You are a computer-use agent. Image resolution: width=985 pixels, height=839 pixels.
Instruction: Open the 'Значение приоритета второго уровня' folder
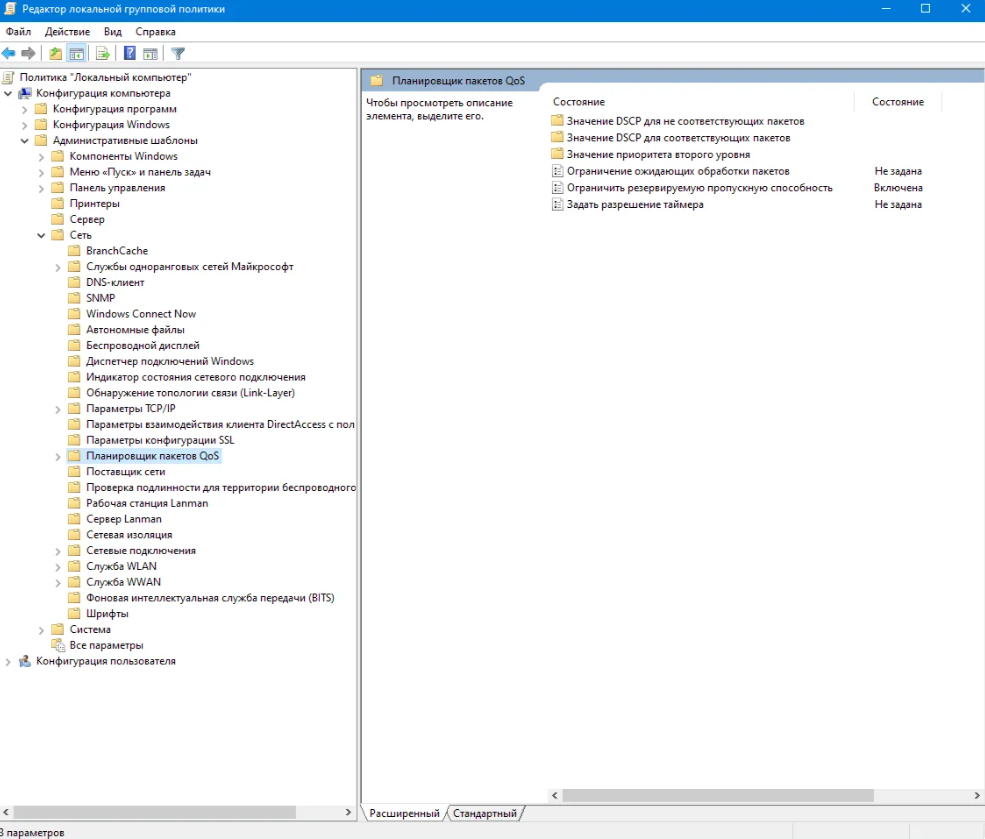pyautogui.click(x=657, y=154)
